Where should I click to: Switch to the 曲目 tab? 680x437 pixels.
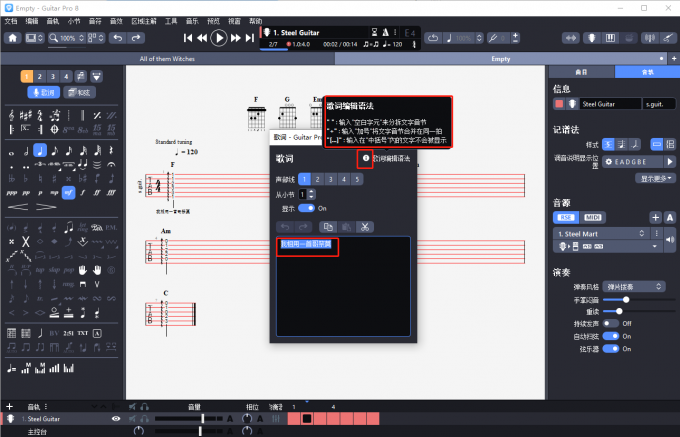(x=580, y=73)
